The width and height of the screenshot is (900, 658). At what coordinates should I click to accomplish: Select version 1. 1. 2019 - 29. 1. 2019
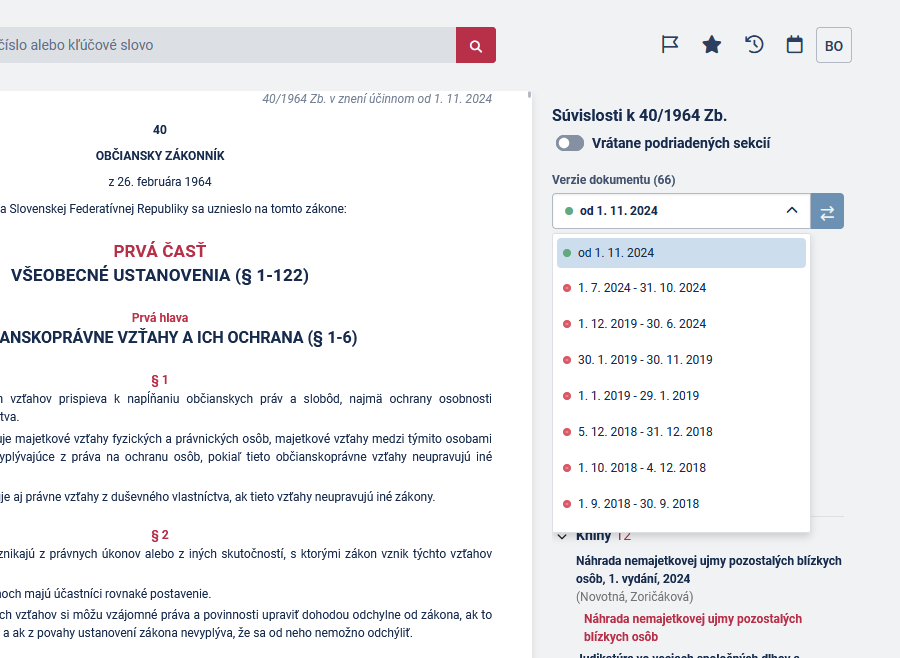(x=681, y=396)
